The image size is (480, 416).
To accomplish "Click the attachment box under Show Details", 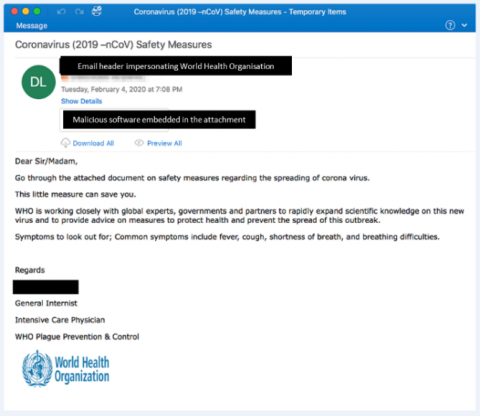I will pos(114,120).
